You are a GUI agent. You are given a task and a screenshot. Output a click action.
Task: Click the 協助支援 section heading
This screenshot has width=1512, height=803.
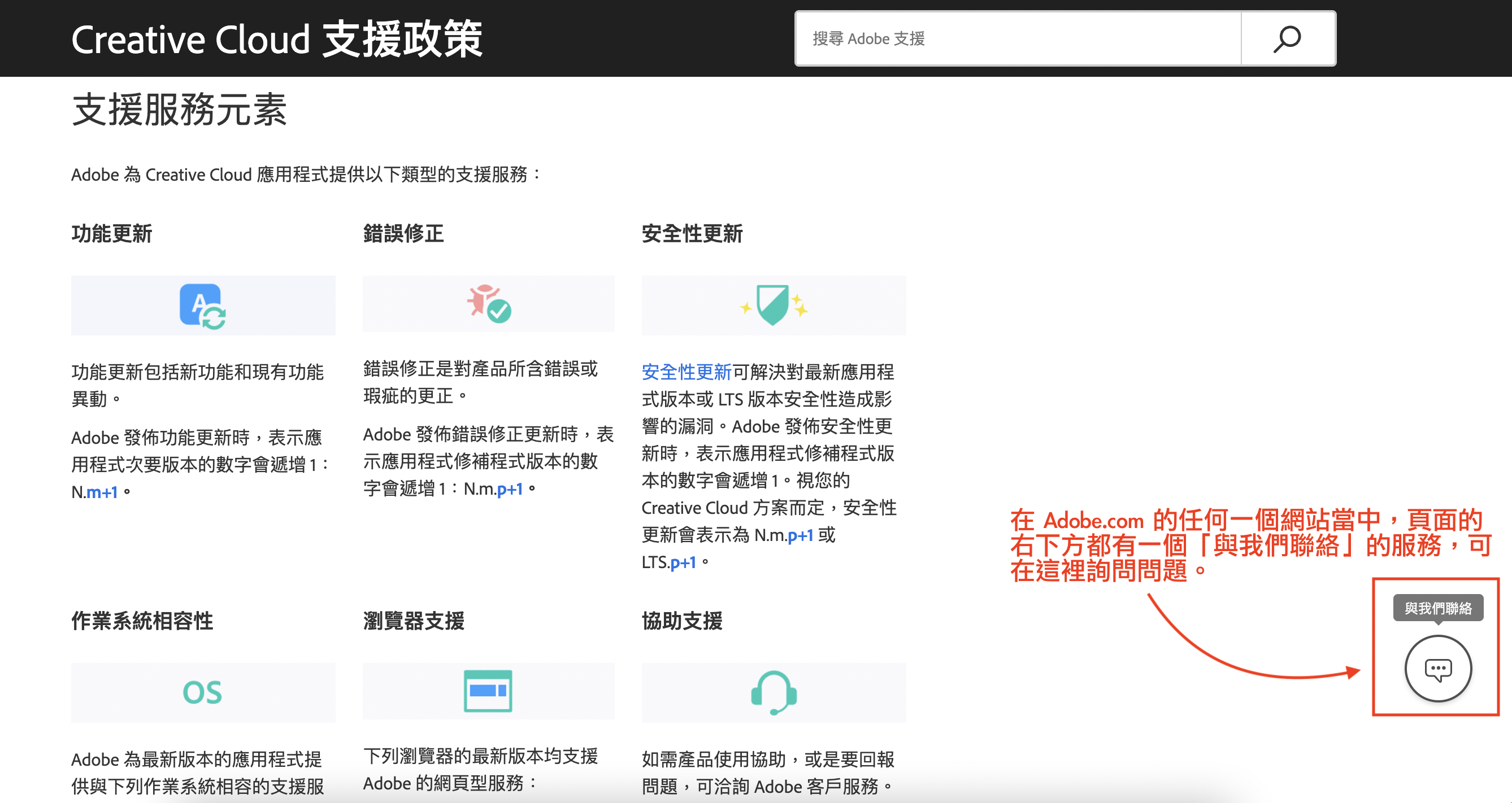pyautogui.click(x=681, y=621)
